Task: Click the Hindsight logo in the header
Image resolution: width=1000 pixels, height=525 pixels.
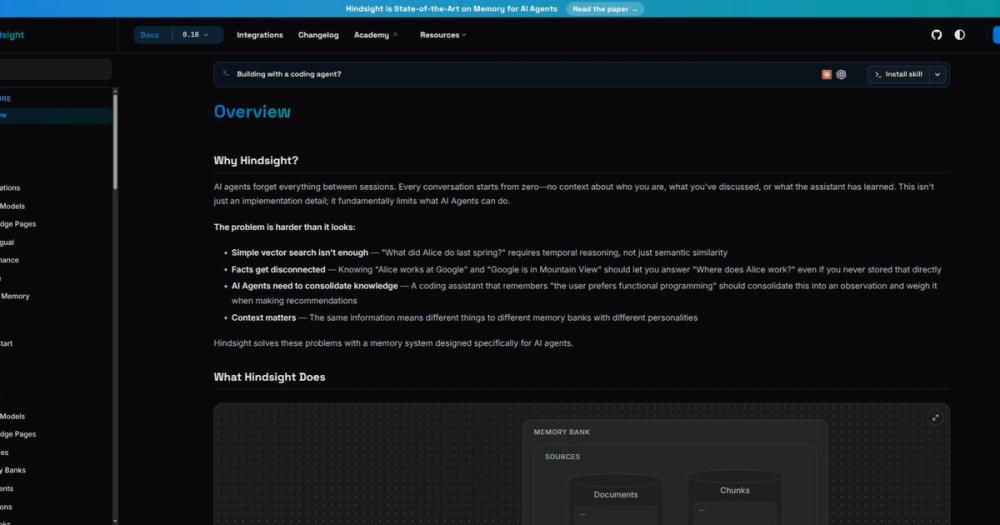Action: pos(11,35)
